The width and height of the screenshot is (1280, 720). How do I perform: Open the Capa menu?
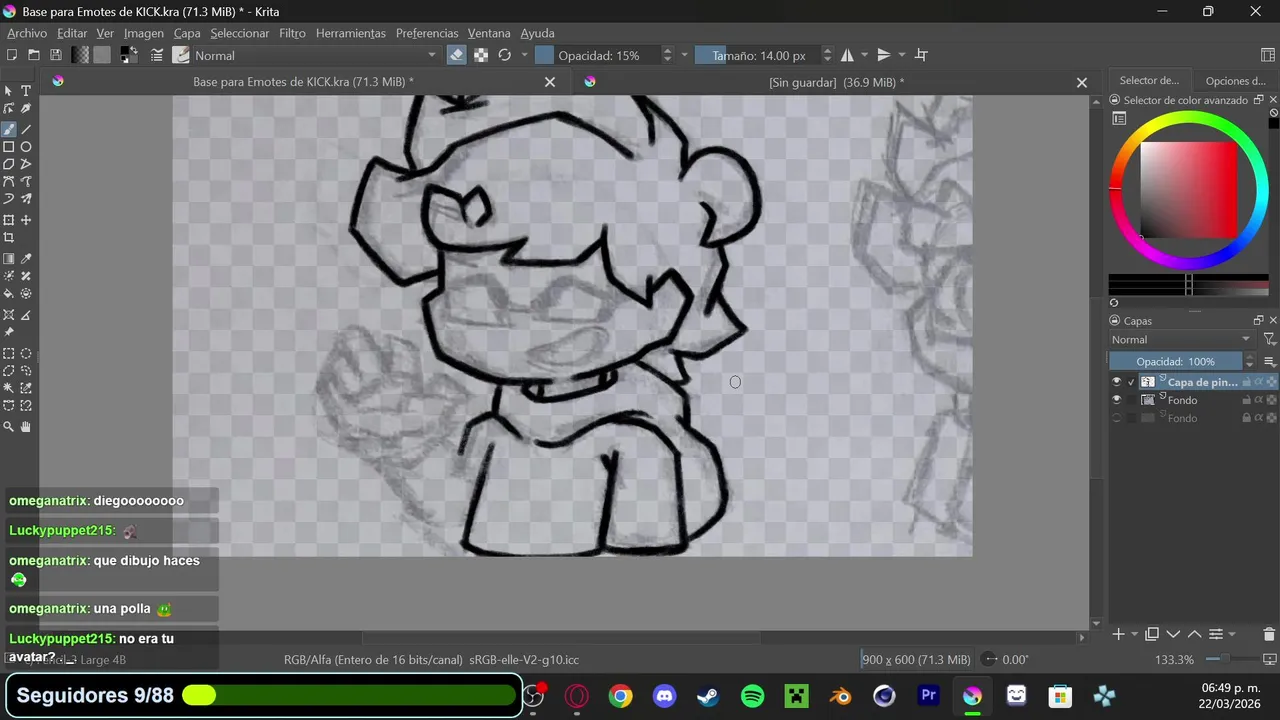187,33
